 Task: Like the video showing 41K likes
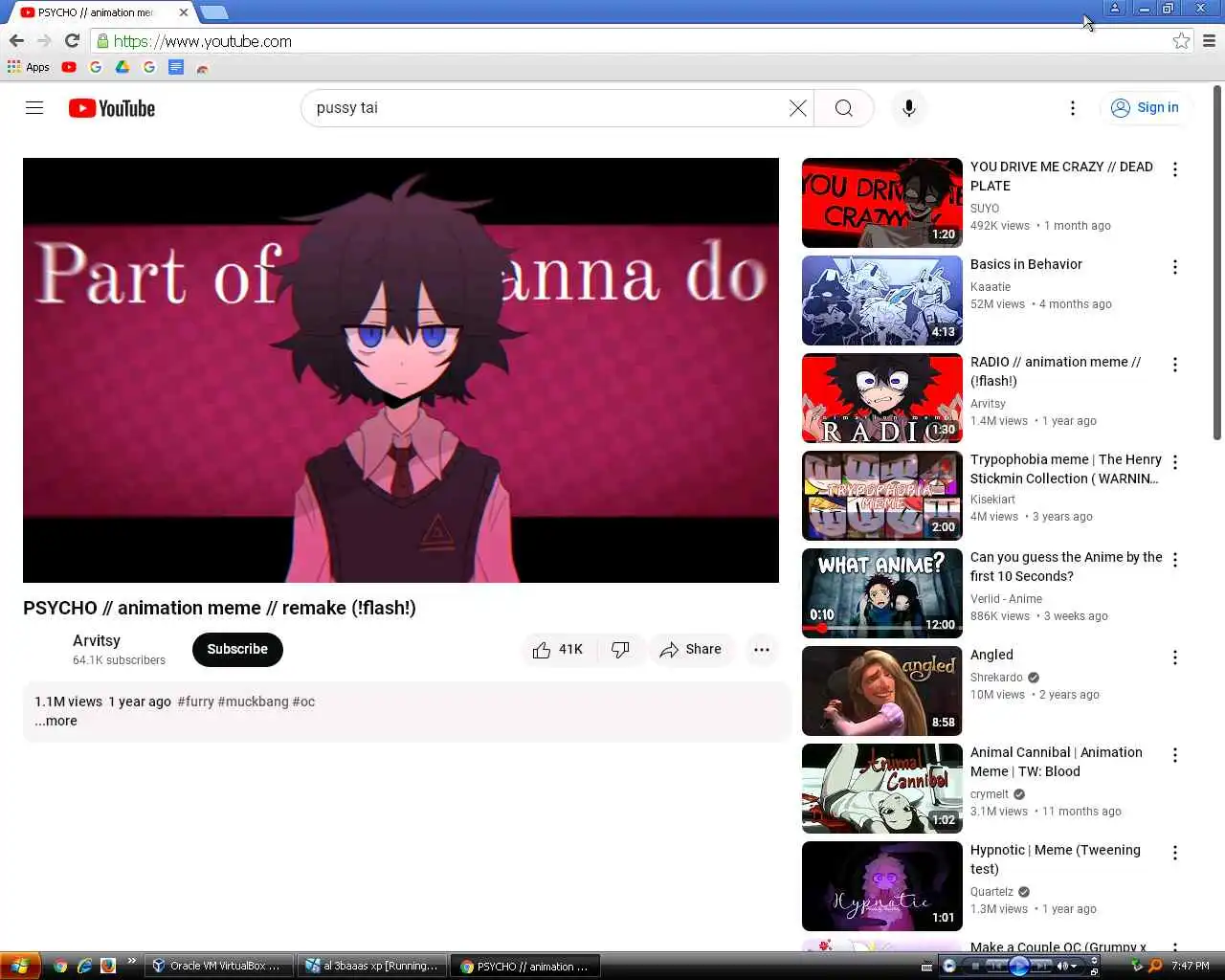[x=559, y=649]
